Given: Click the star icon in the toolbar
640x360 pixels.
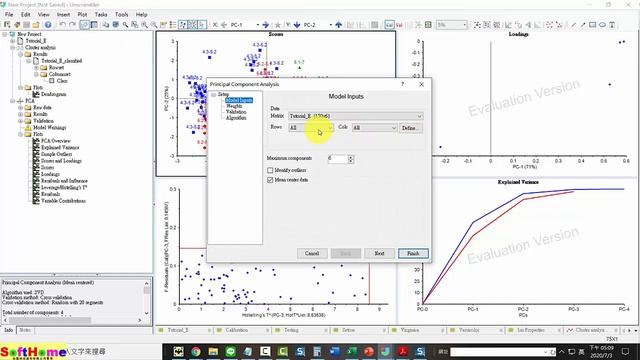Looking at the screenshot, I should (x=278, y=25).
